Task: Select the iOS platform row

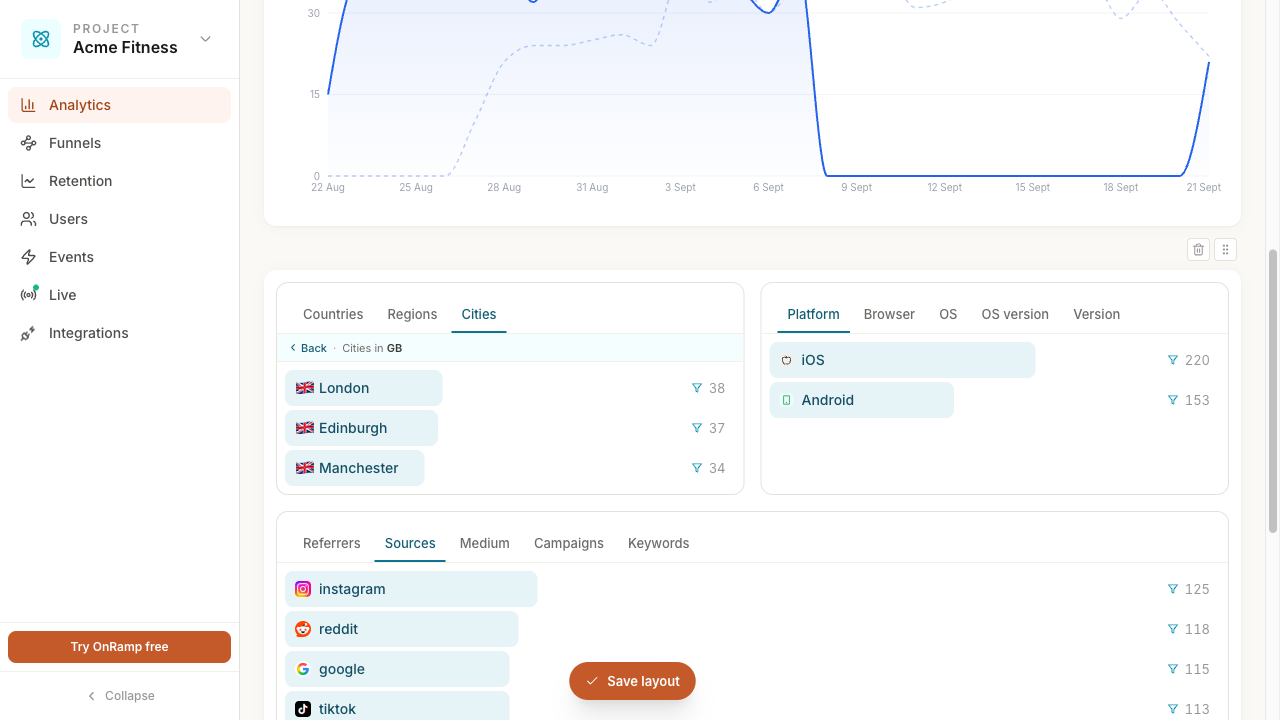Action: [x=994, y=360]
